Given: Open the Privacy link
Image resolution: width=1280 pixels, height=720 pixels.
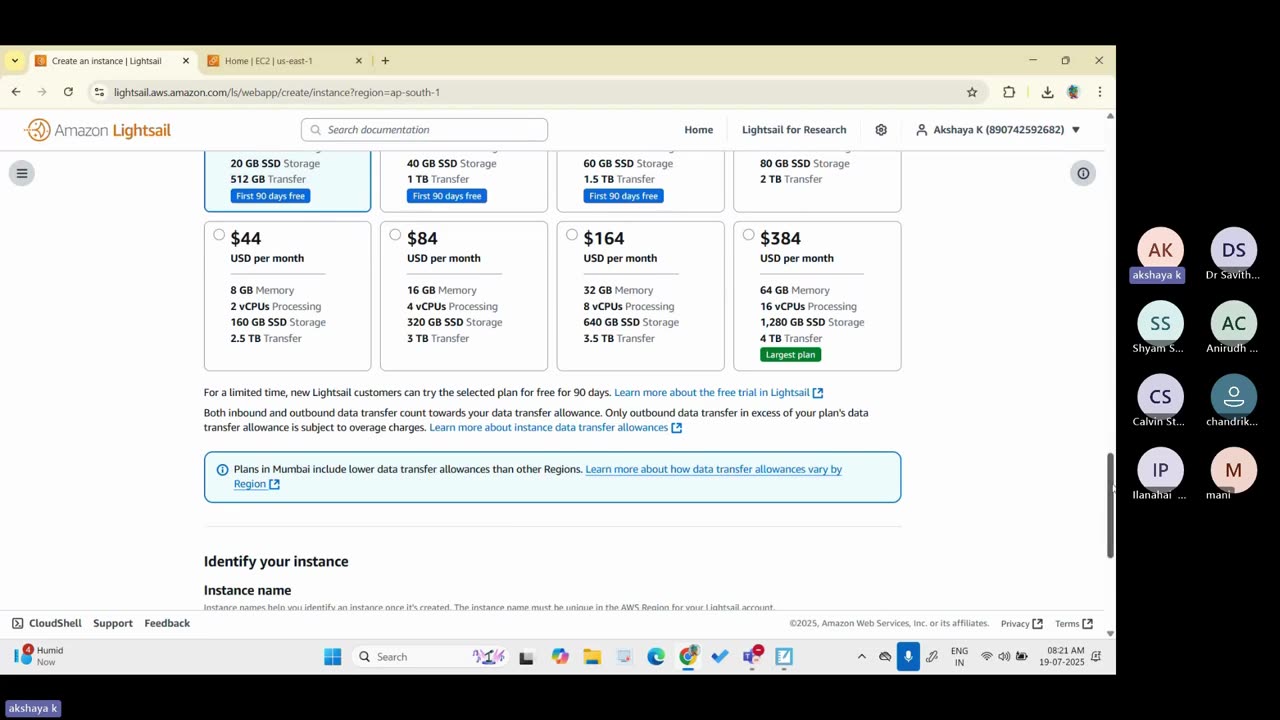Looking at the screenshot, I should click(1022, 623).
